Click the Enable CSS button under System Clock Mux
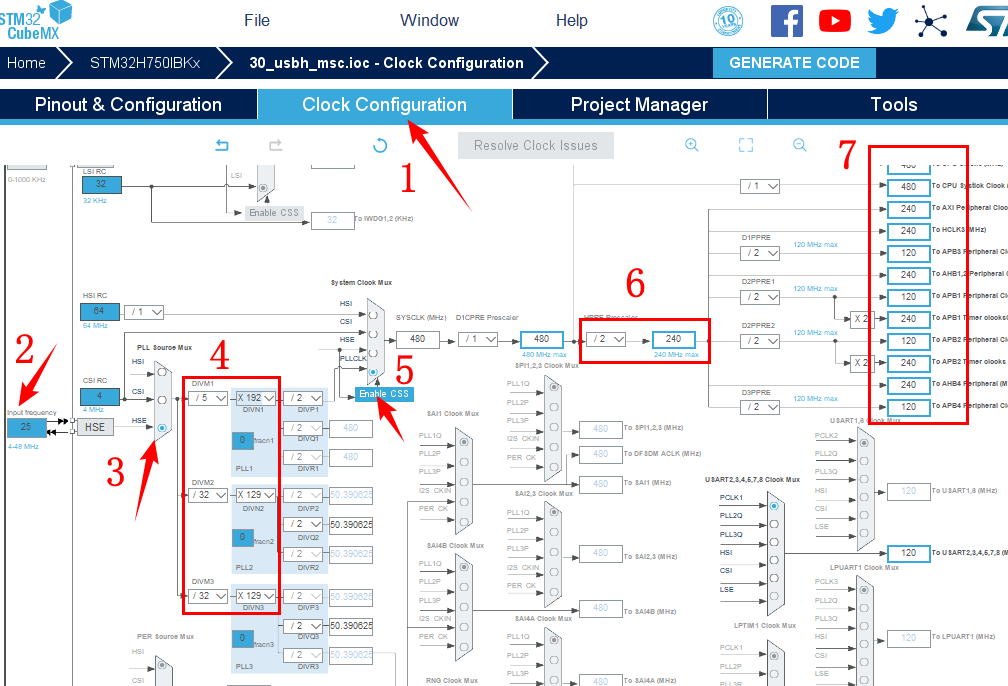 click(384, 394)
